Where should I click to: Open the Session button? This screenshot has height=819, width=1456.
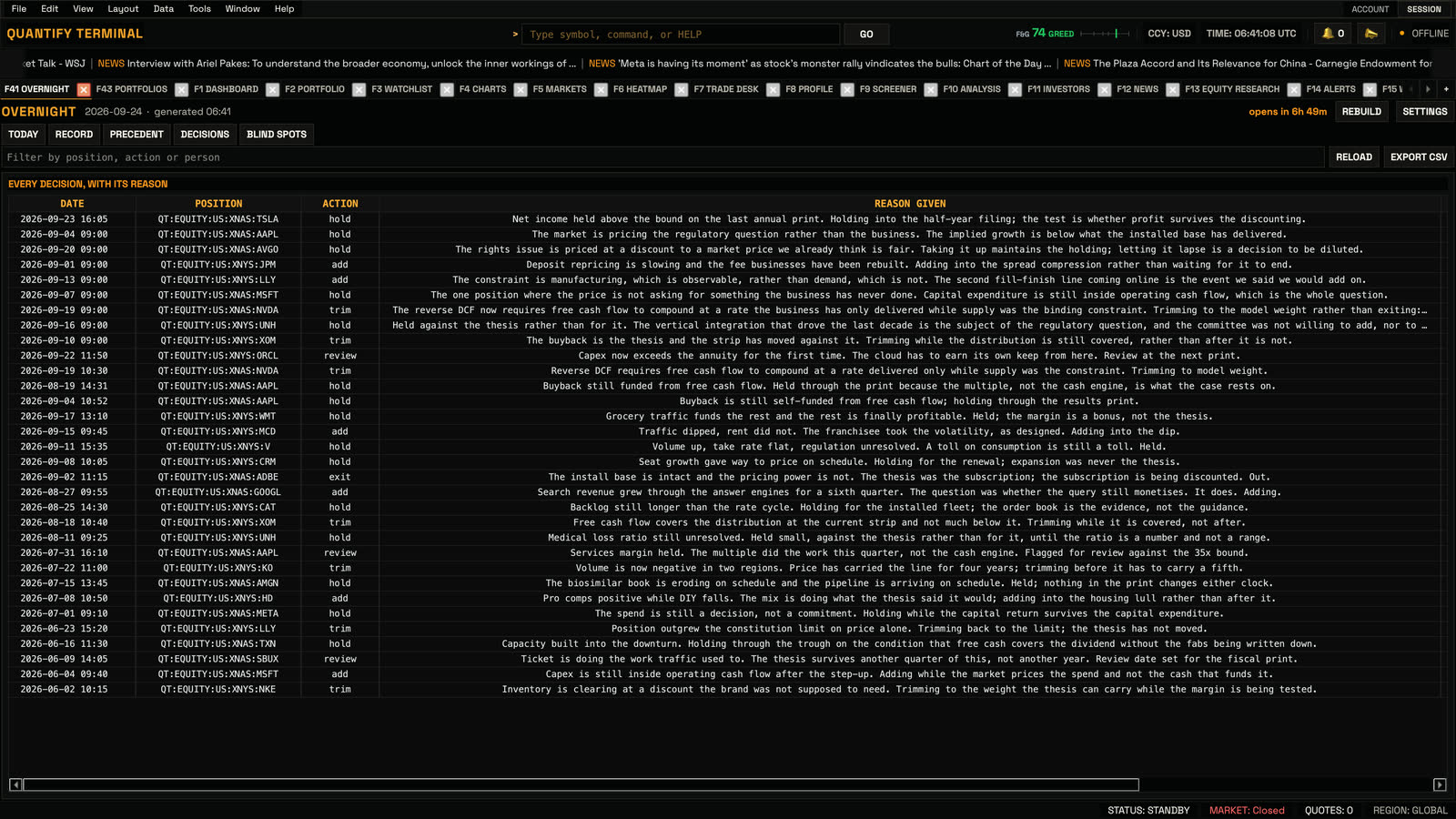[x=1423, y=9]
